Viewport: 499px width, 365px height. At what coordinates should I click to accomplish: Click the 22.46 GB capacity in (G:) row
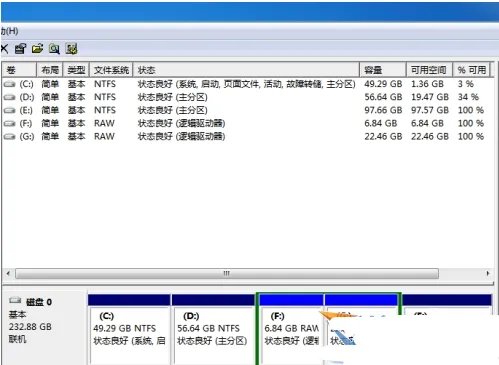(383, 137)
